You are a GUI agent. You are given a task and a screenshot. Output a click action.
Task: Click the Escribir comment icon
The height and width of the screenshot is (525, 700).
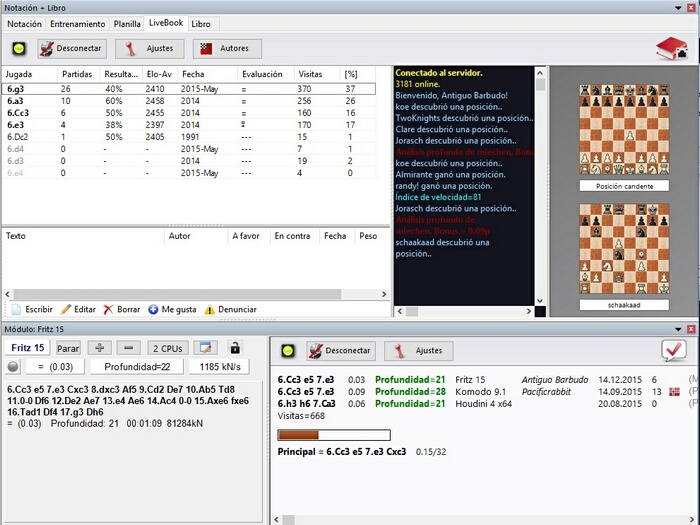coord(16,309)
